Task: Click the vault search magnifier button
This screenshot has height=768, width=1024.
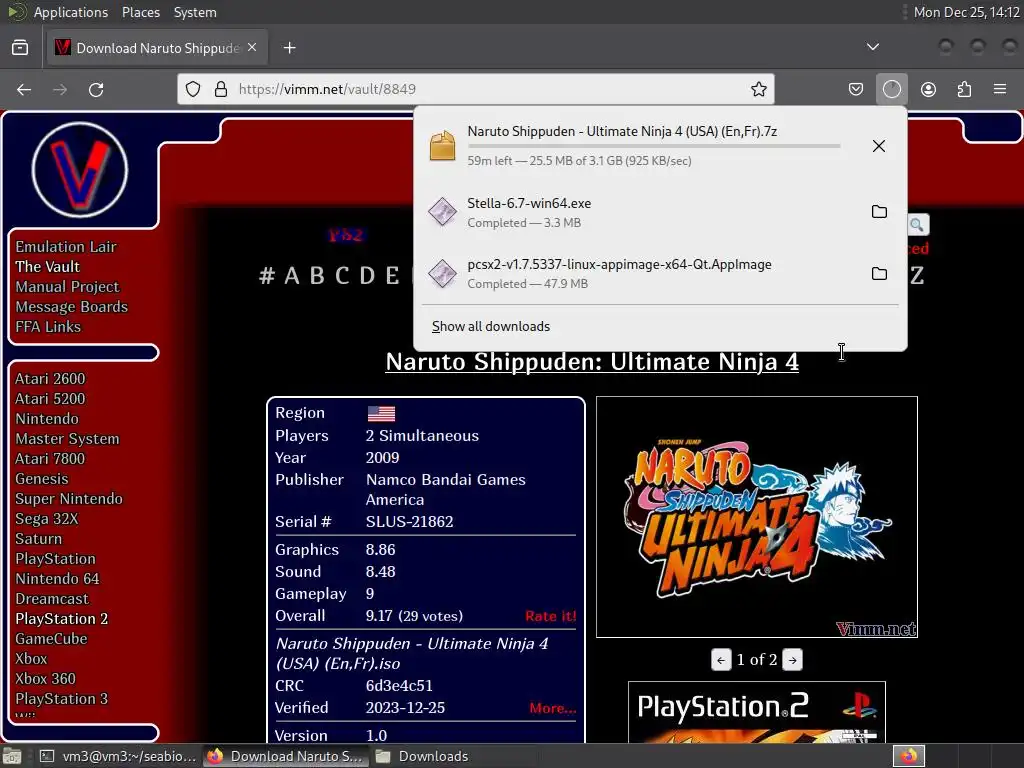Action: click(918, 225)
